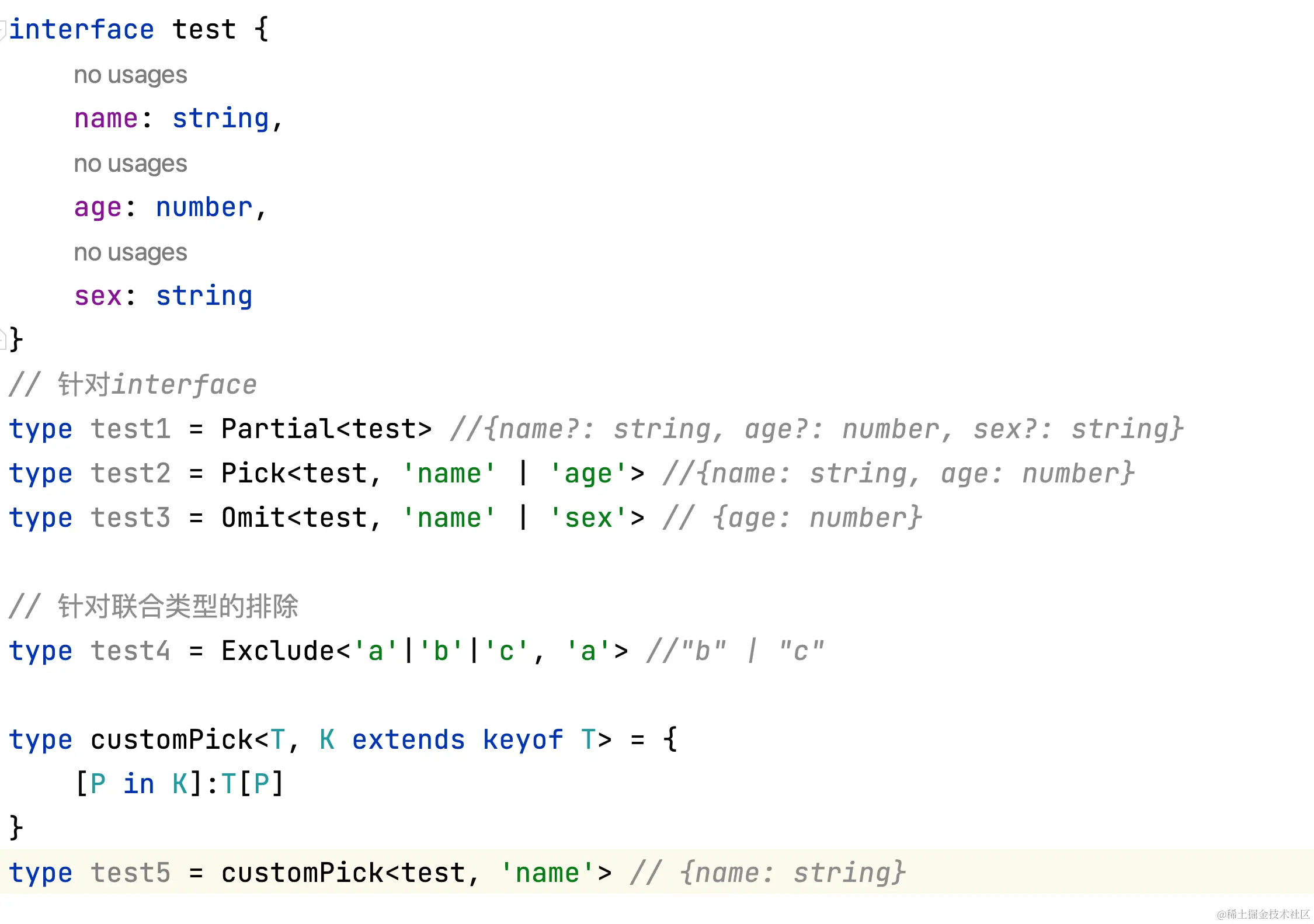Click Partial in the test1 line
The height and width of the screenshot is (924, 1314).
pos(278,429)
